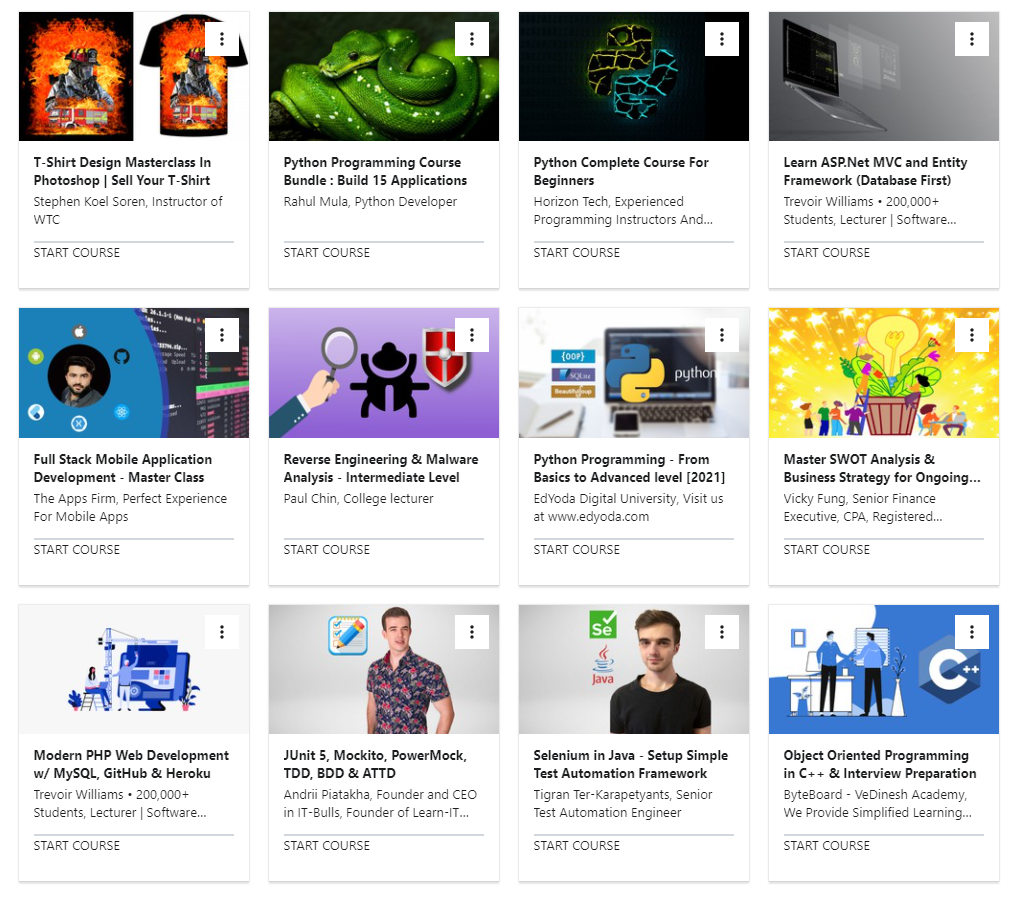Open title Learn ASP.Net MVC and Entity Framework
1020x901 pixels.
click(875, 171)
